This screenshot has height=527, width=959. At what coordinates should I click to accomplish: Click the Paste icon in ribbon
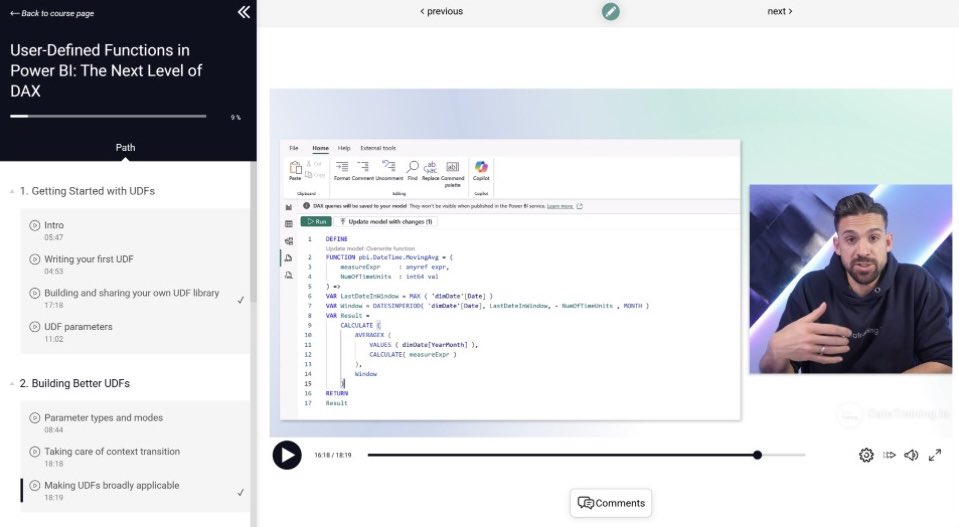pos(295,170)
